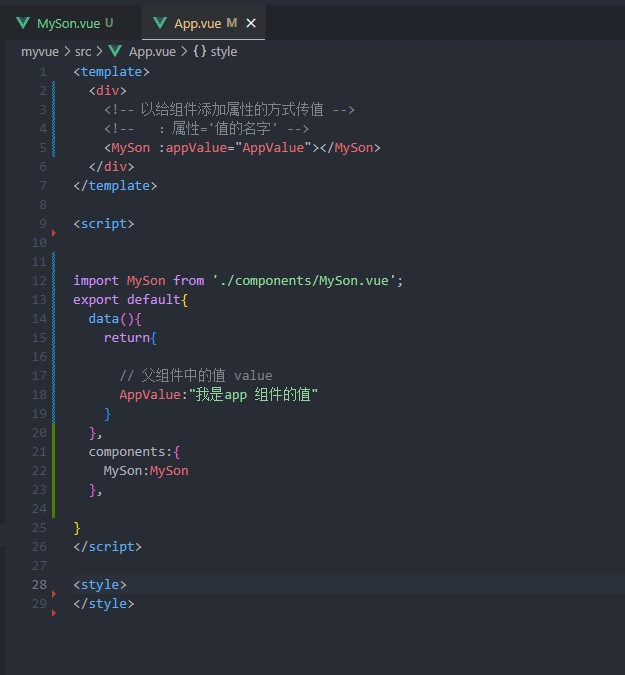Click line number 28 in the gutter

point(39,585)
